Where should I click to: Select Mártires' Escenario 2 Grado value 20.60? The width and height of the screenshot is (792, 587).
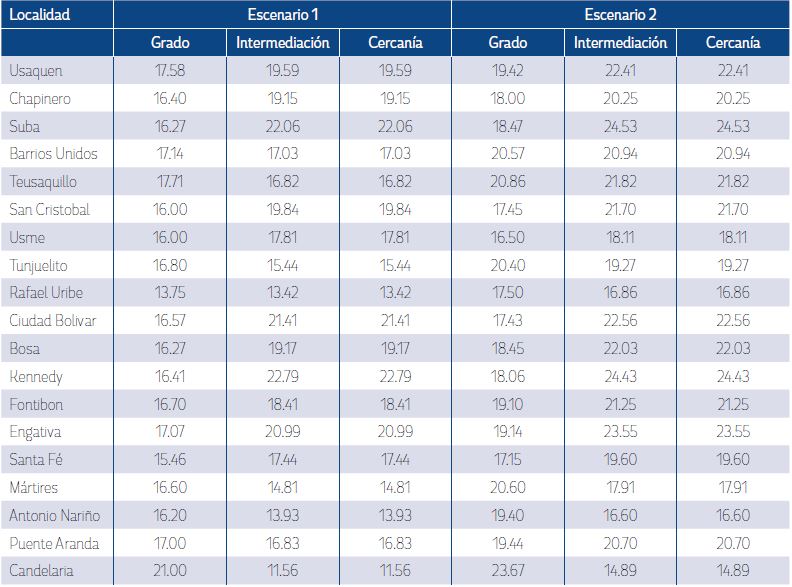click(507, 488)
